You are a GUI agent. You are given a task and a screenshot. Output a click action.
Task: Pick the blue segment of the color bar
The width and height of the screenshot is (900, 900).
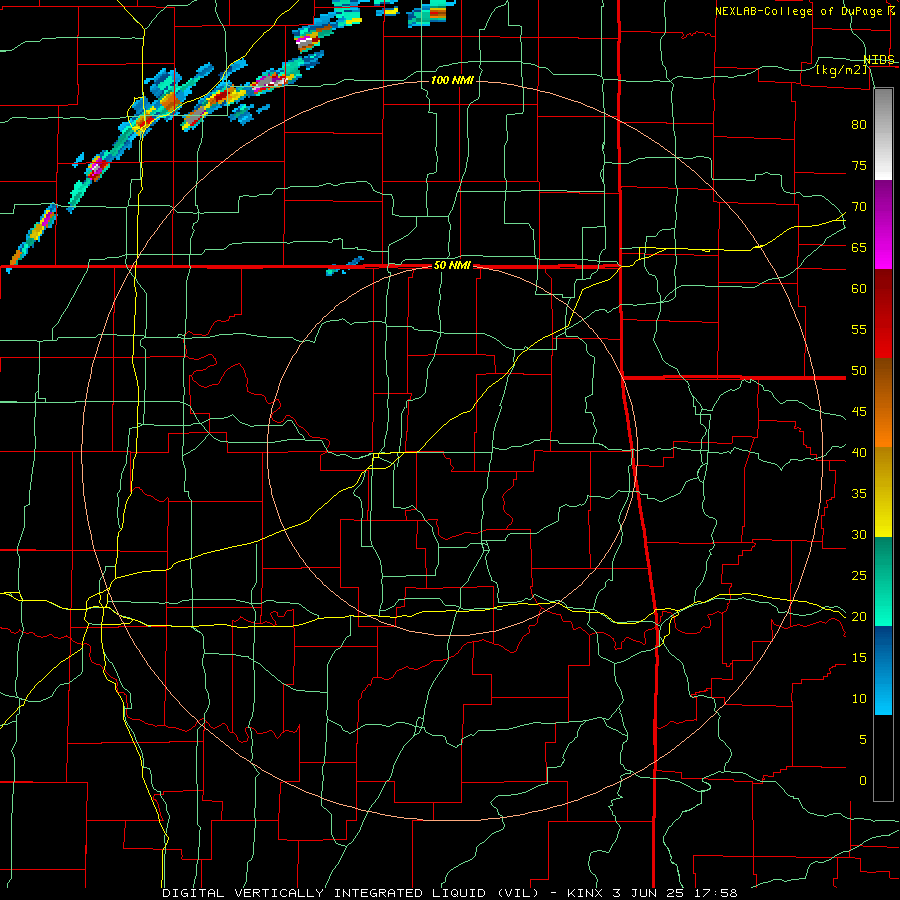[x=883, y=670]
